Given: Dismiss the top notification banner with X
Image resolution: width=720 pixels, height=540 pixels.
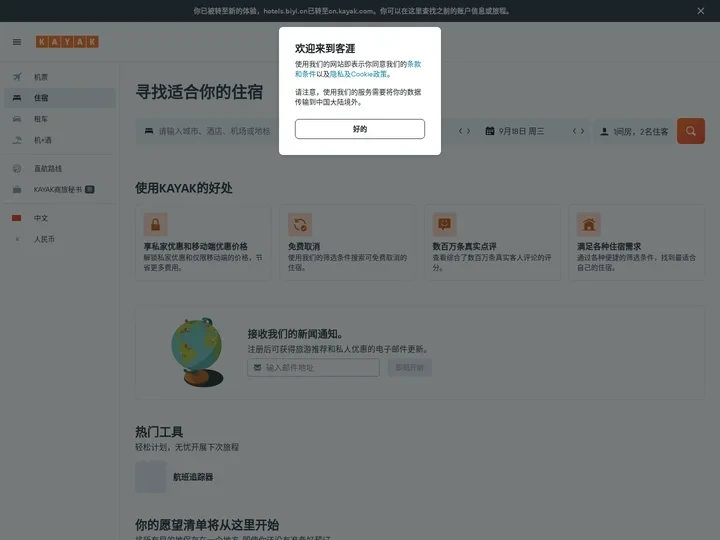Looking at the screenshot, I should (700, 11).
